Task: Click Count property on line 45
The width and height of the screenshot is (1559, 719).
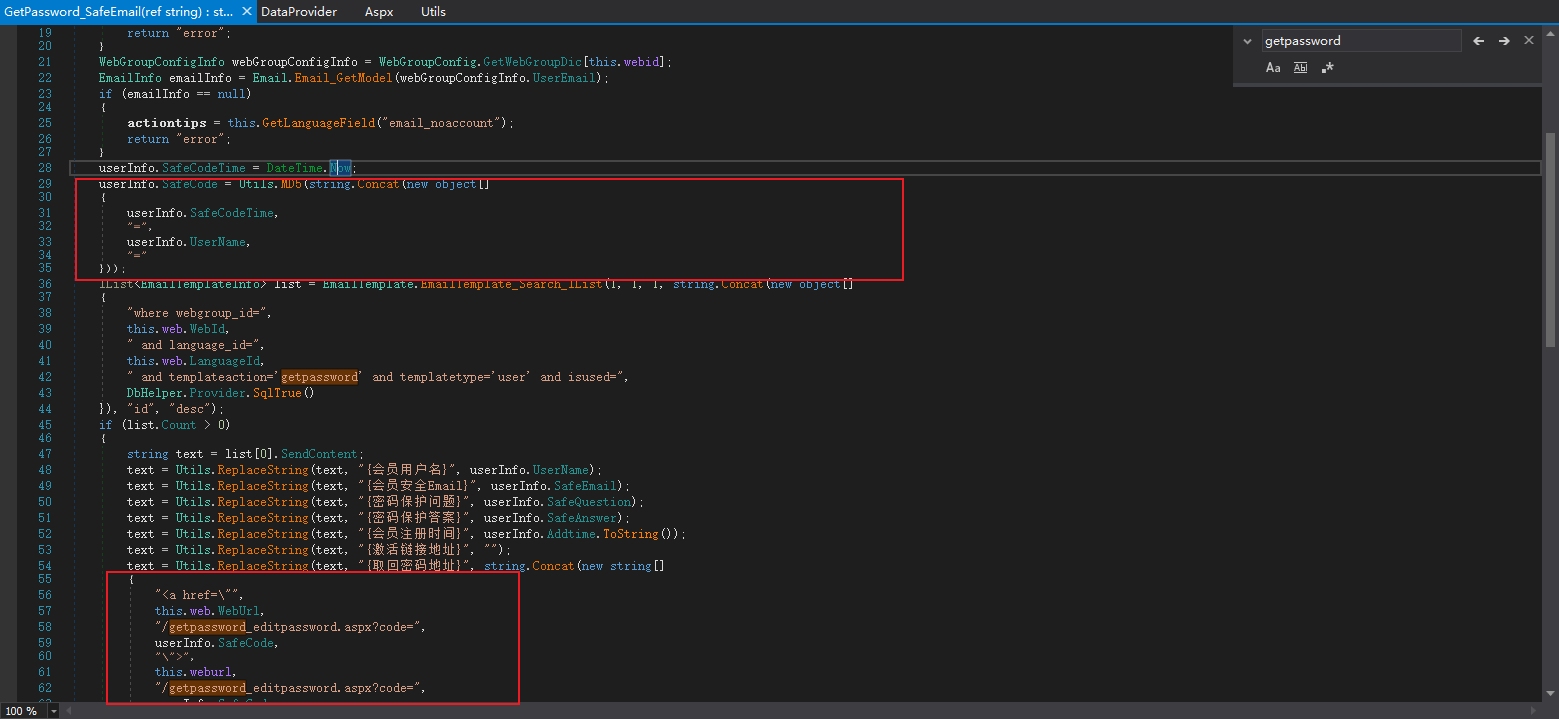Action: pyautogui.click(x=179, y=425)
